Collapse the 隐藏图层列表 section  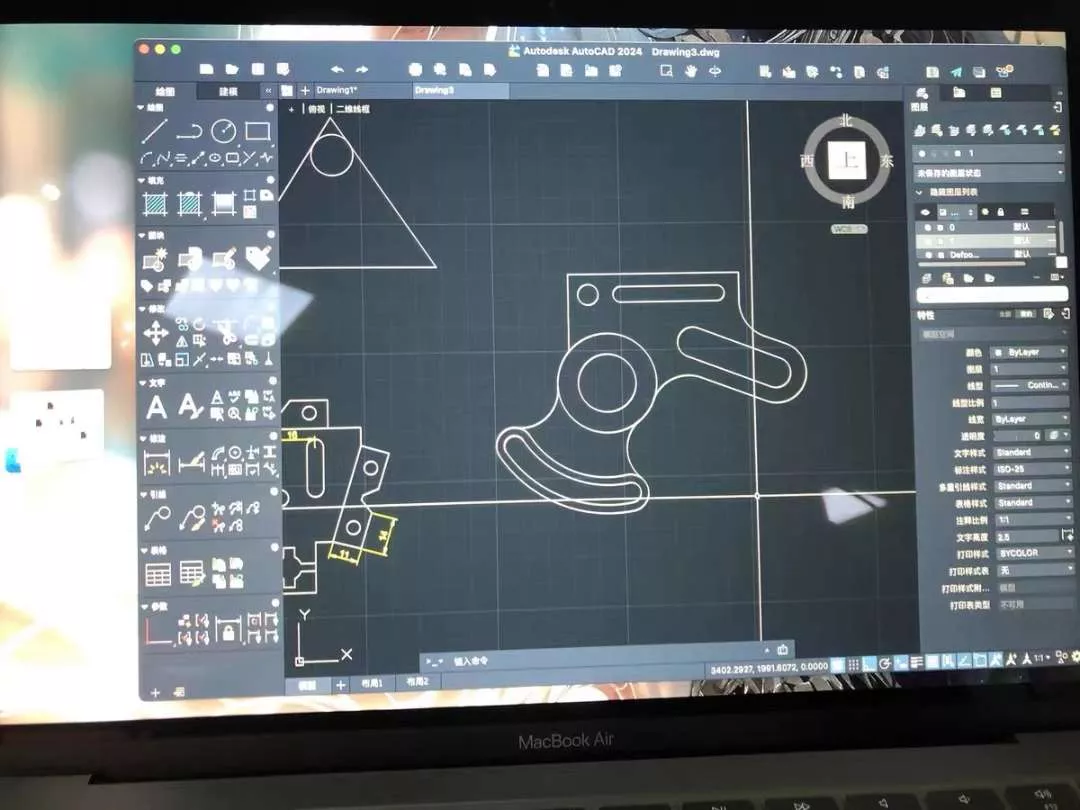(920, 192)
